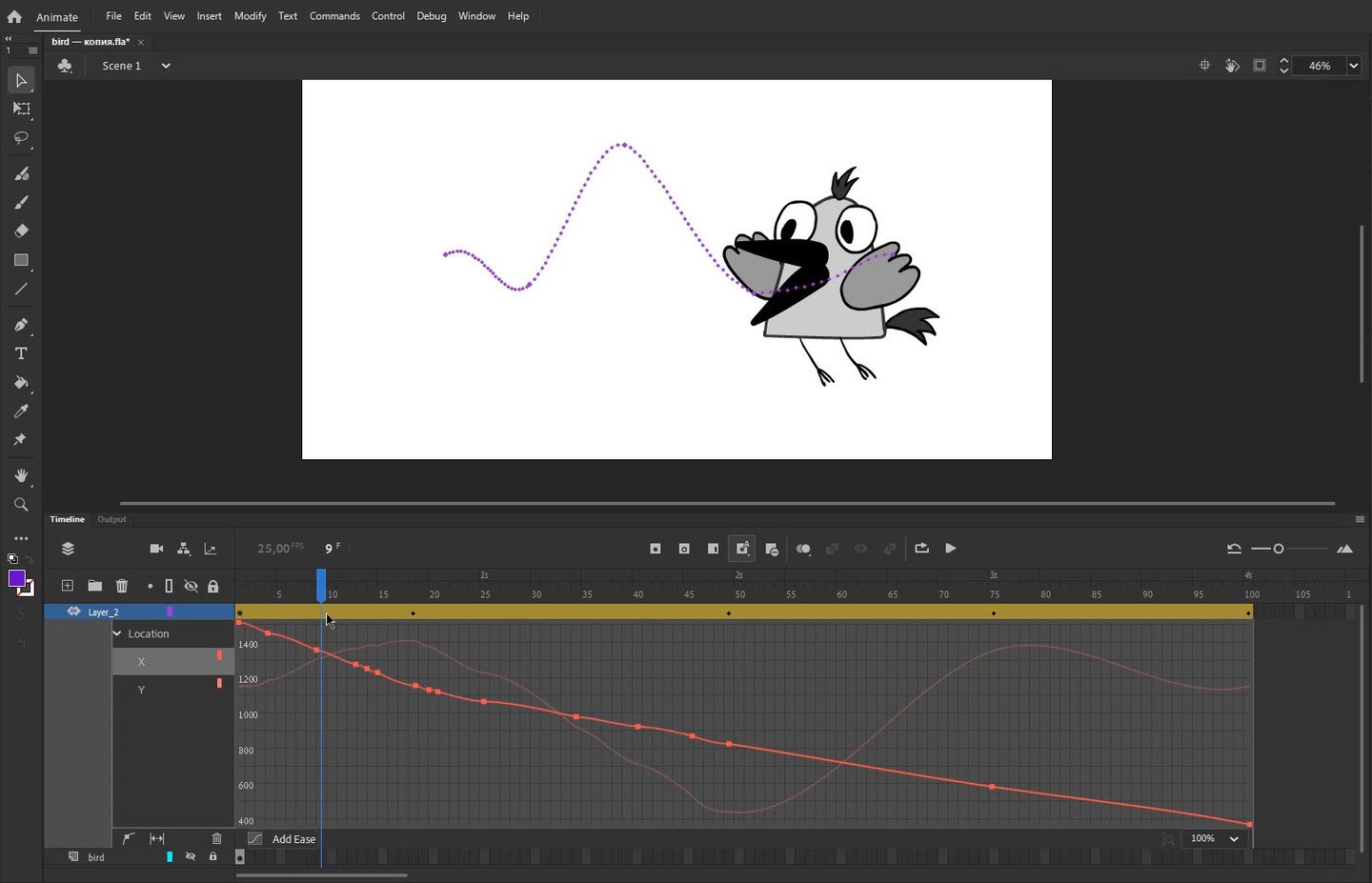The image size is (1372, 883).
Task: Choose the Eyedropper tool
Action: coord(21,411)
